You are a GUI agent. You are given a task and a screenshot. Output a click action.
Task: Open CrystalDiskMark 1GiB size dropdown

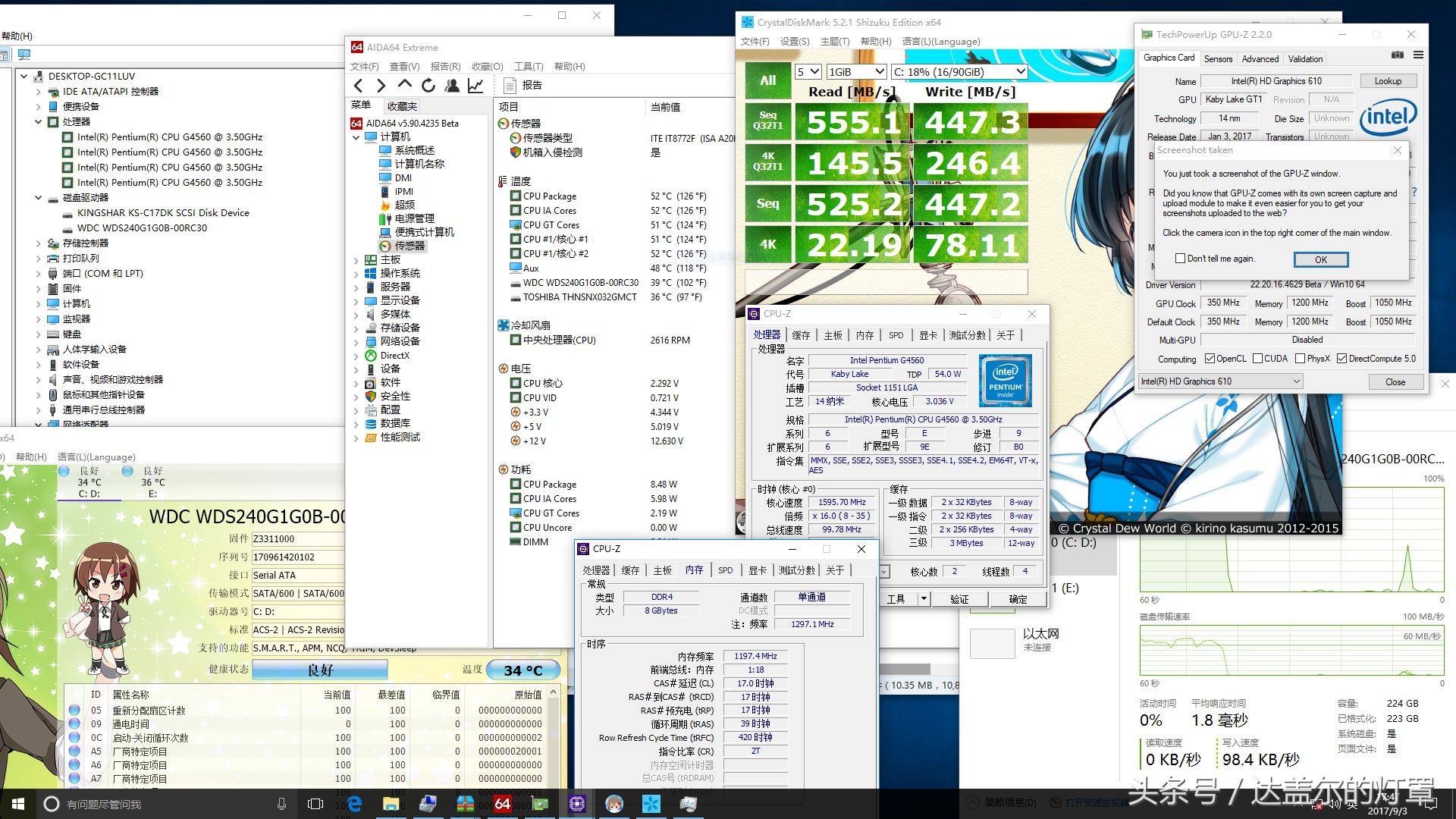[856, 72]
